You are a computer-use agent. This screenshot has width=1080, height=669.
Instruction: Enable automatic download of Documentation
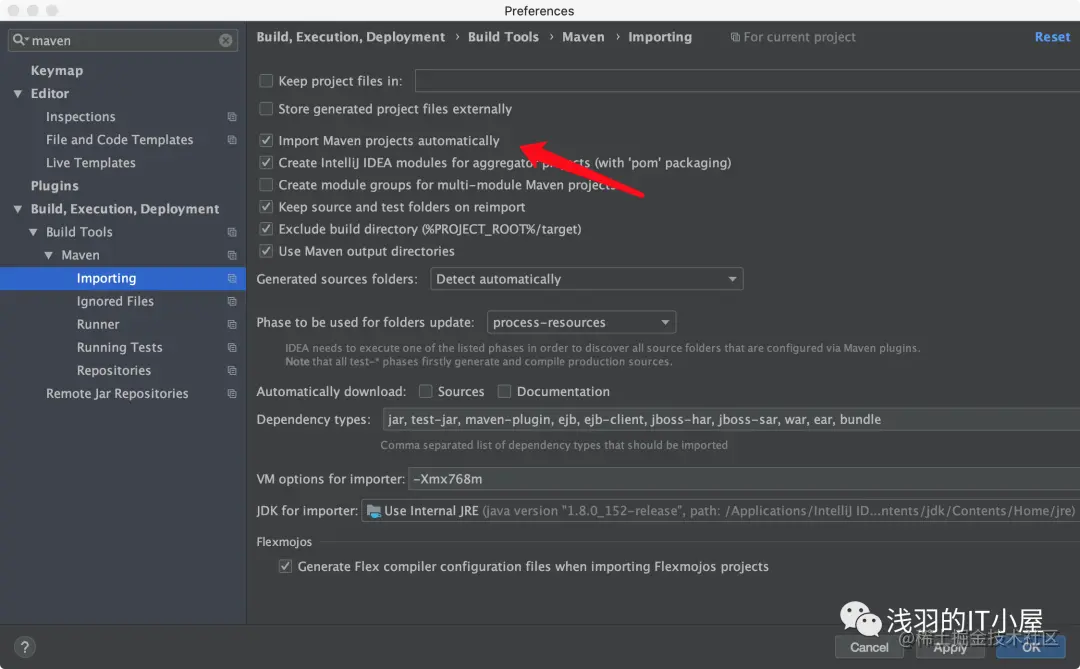point(504,391)
